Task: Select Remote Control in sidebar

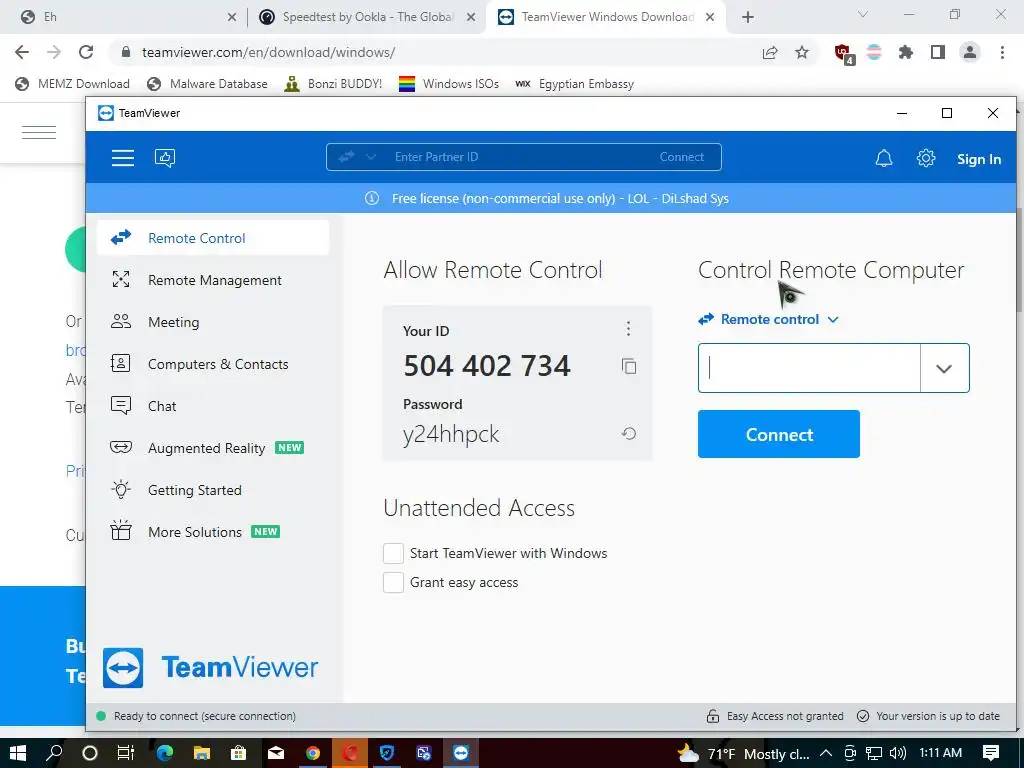Action: pos(213,238)
